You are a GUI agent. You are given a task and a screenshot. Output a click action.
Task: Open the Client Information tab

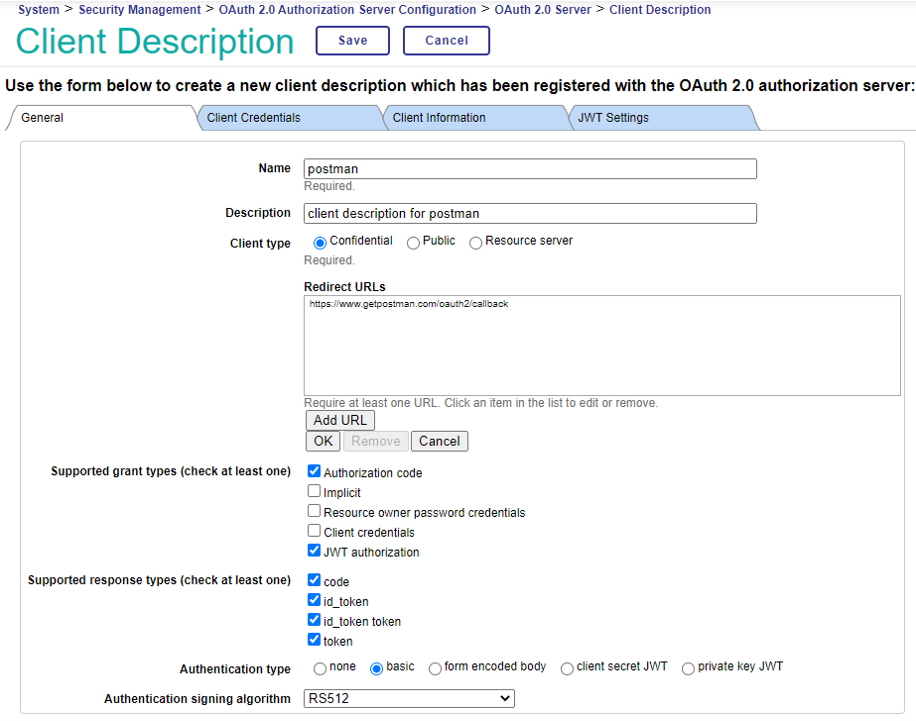pyautogui.click(x=439, y=118)
